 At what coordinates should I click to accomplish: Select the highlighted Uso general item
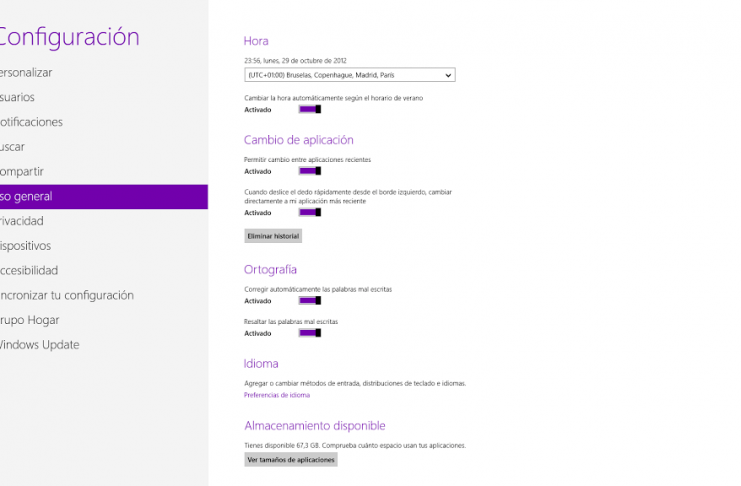pyautogui.click(x=104, y=197)
